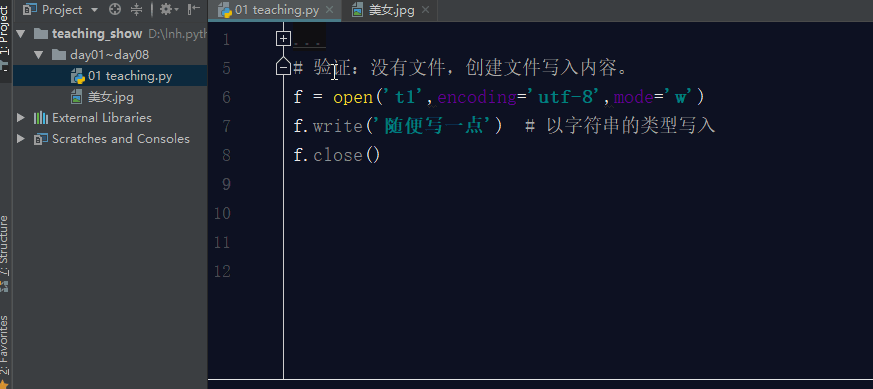Viewport: 873px width, 389px height.
Task: Click the 'utf-8' string on line 6
Action: tap(566, 98)
